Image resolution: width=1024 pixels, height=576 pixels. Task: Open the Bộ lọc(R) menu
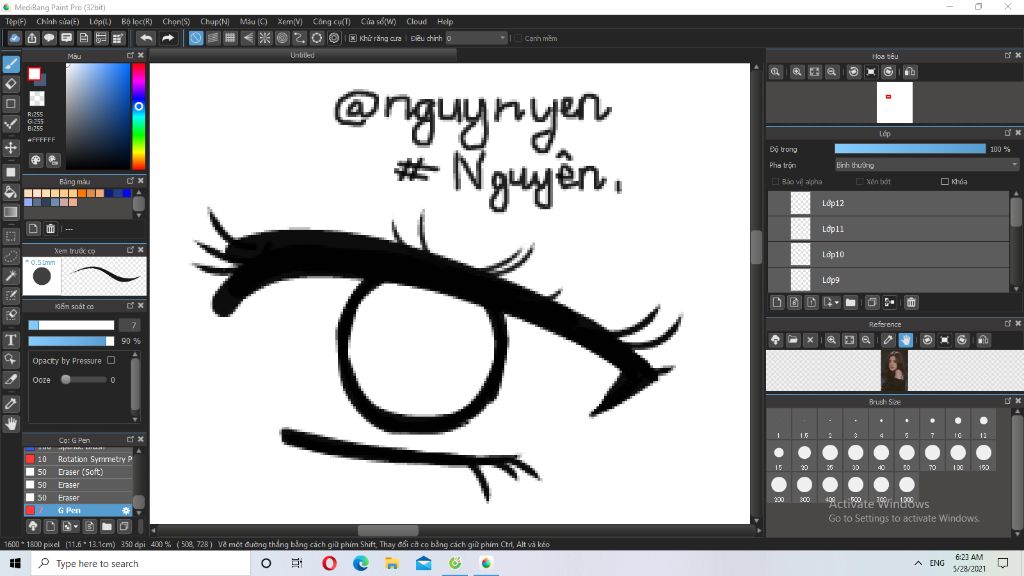click(x=136, y=22)
